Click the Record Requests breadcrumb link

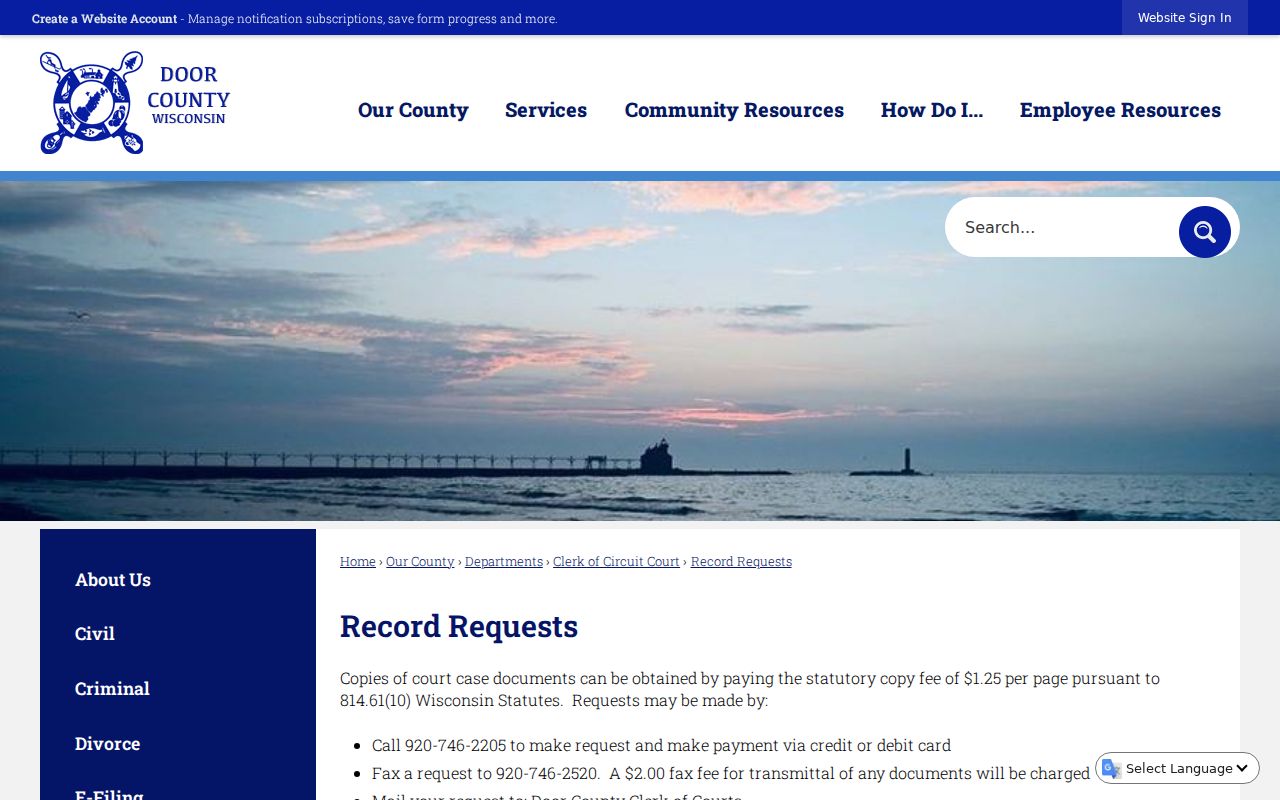(x=741, y=562)
